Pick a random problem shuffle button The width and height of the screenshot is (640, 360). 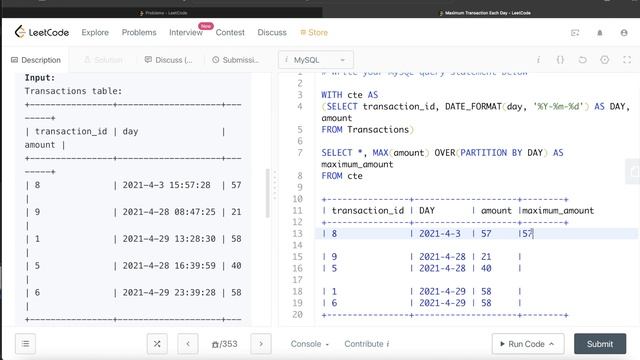point(157,344)
